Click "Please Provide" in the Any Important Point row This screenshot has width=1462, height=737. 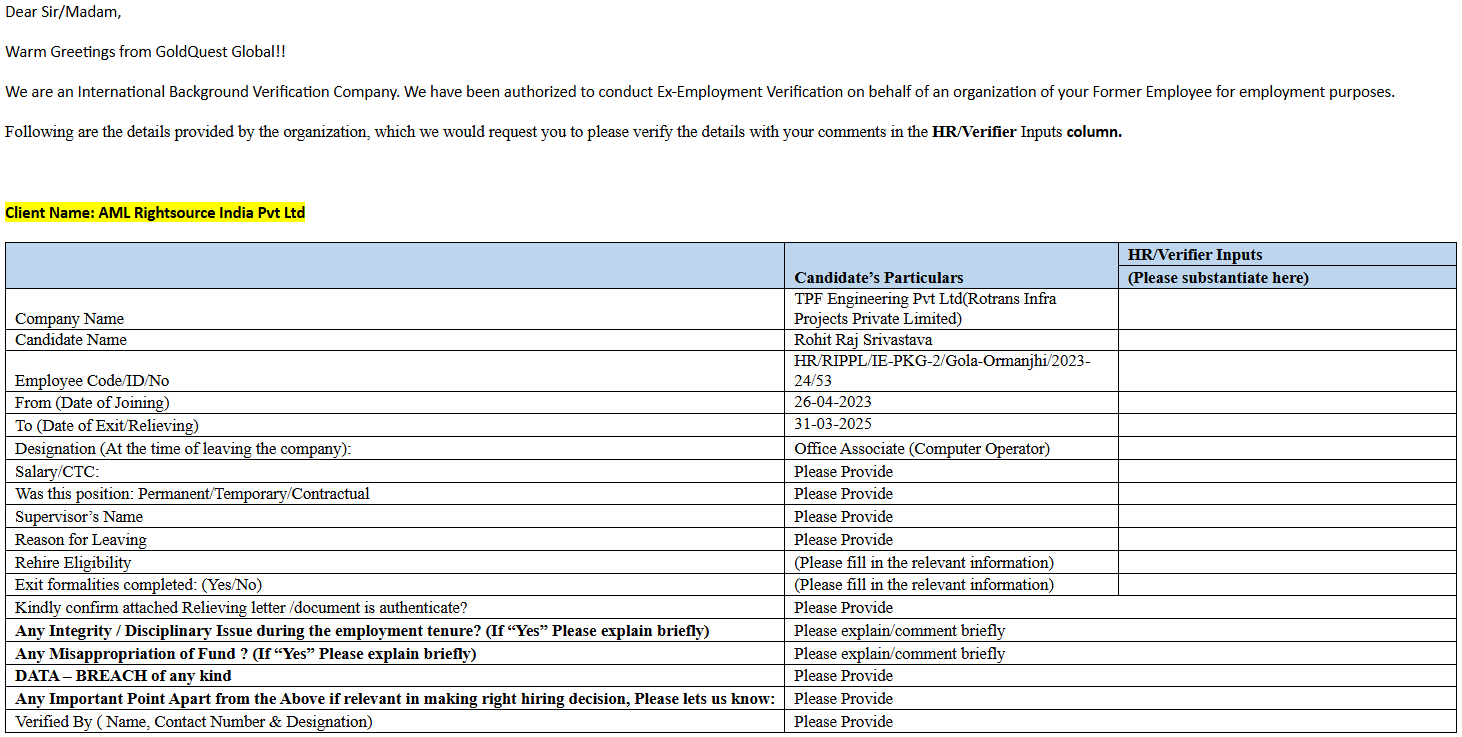point(844,699)
